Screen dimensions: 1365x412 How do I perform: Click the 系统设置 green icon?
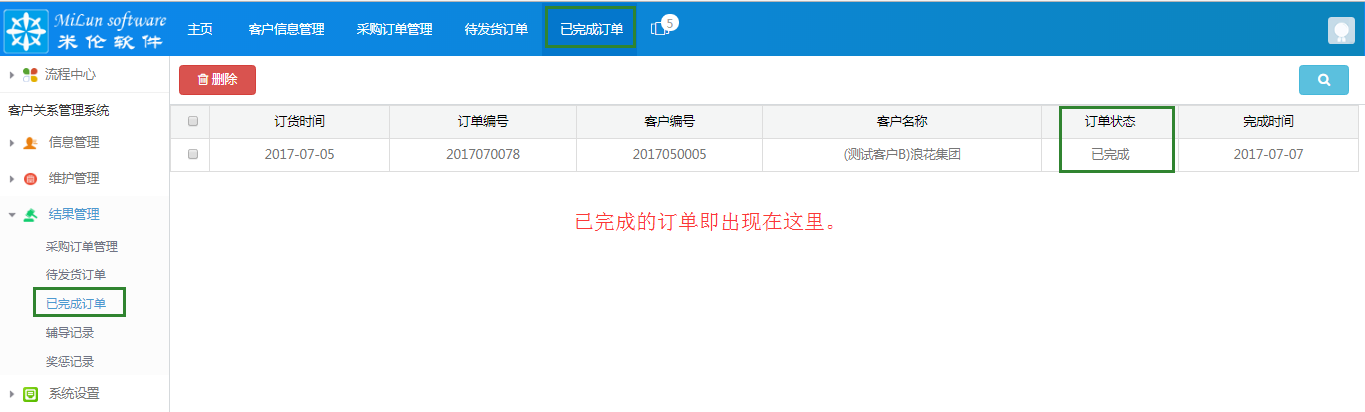pos(30,394)
